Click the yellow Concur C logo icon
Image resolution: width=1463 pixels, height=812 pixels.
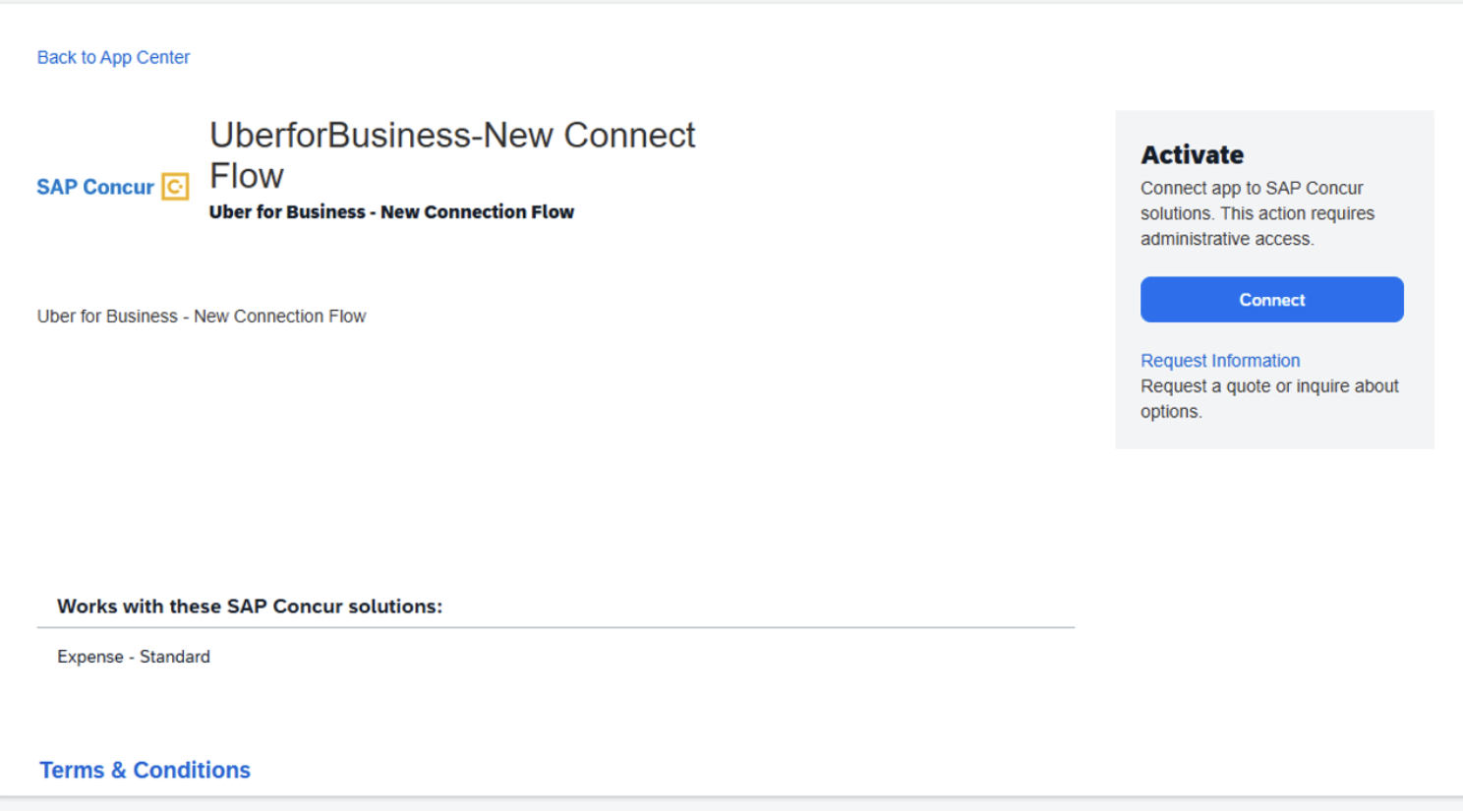175,187
